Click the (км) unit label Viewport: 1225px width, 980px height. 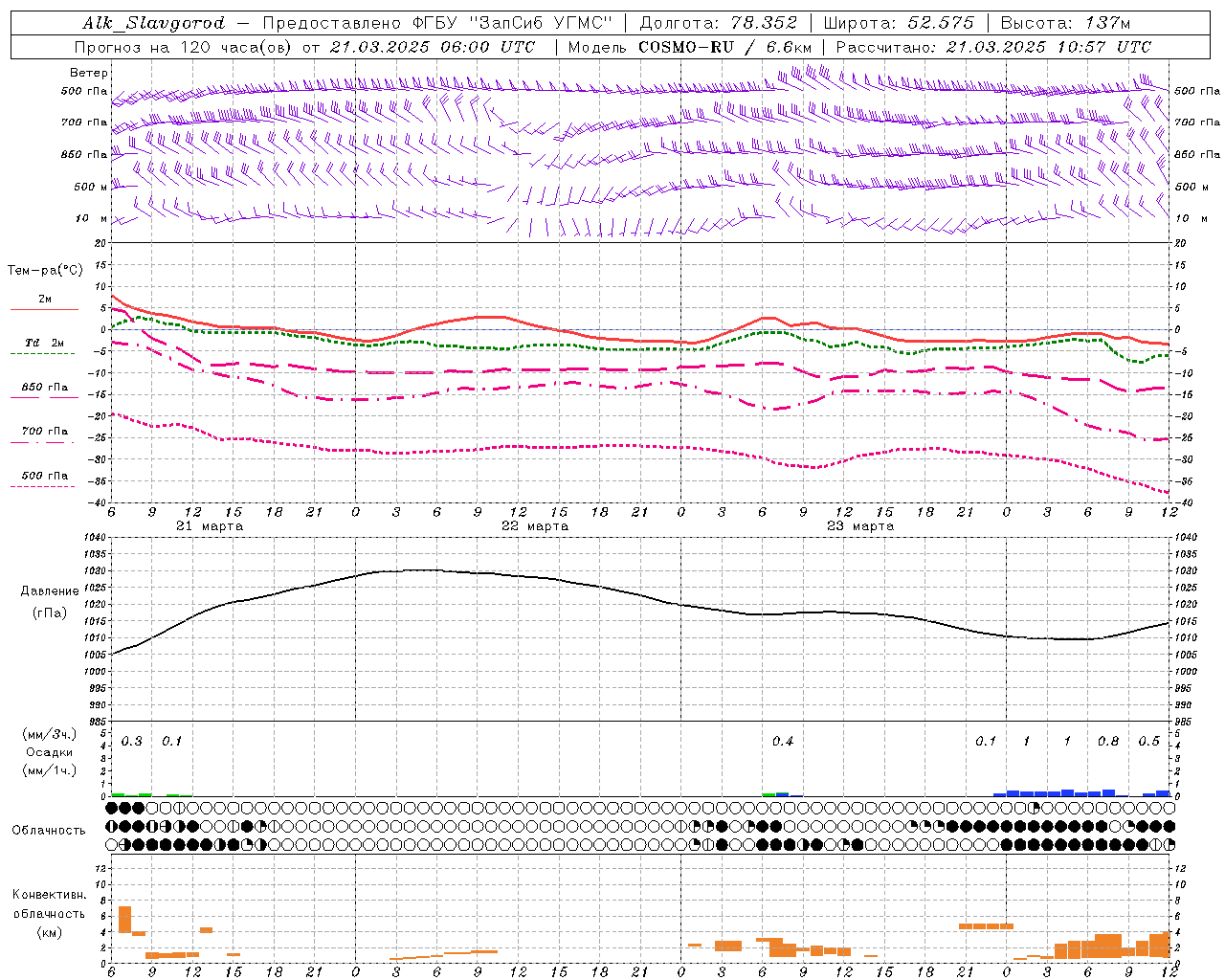coord(50,932)
